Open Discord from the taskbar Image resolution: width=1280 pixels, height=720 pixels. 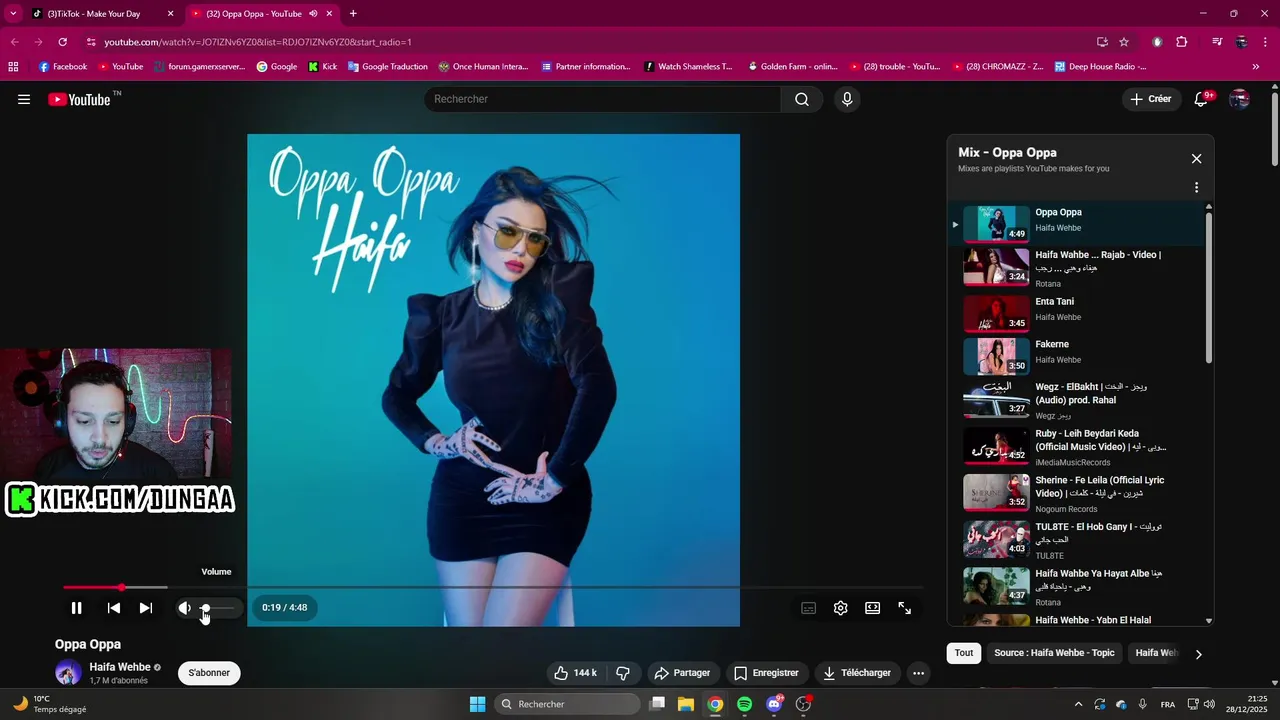click(774, 704)
